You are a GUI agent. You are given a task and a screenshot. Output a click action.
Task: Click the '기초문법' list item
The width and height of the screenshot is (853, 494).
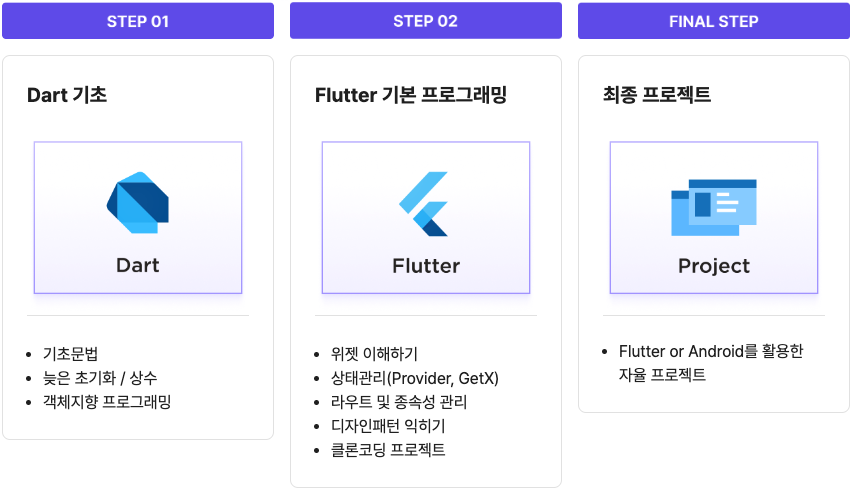pos(70,354)
